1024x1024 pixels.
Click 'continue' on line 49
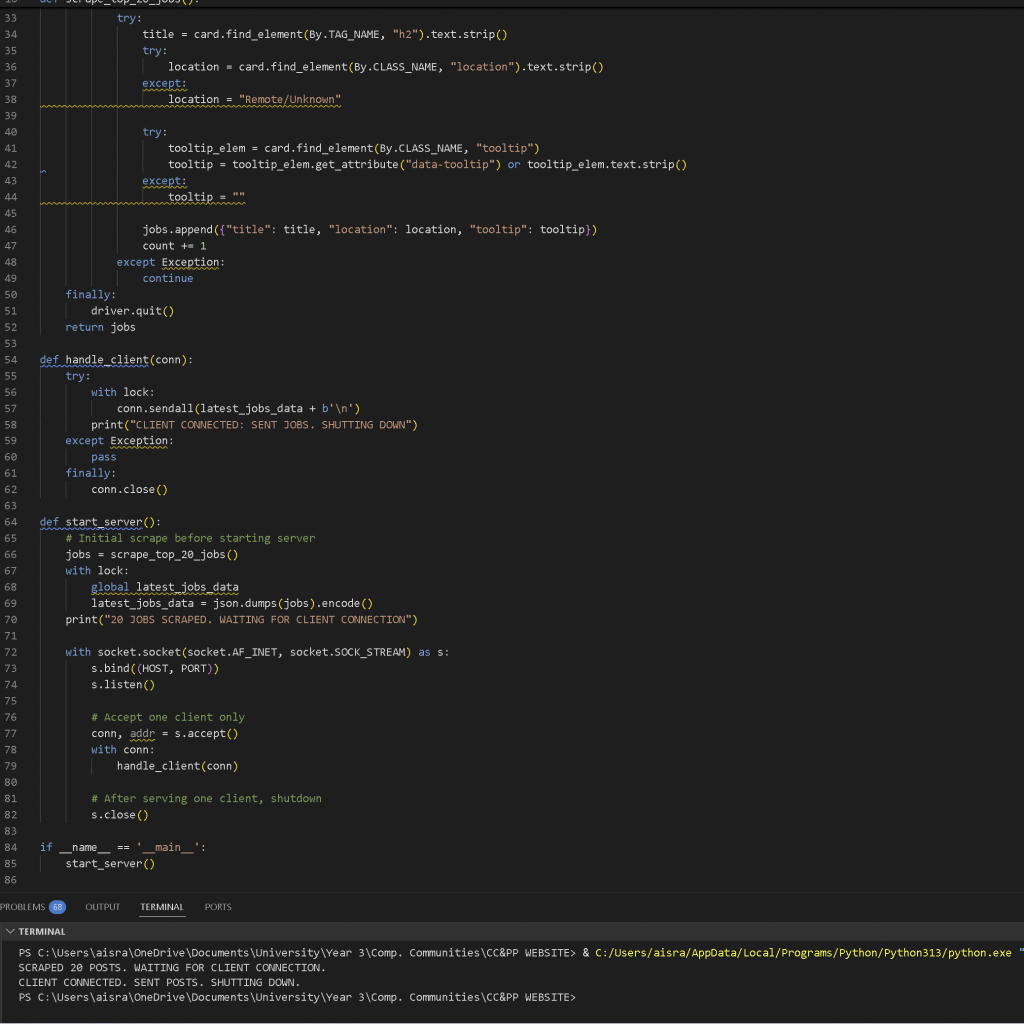tap(168, 278)
